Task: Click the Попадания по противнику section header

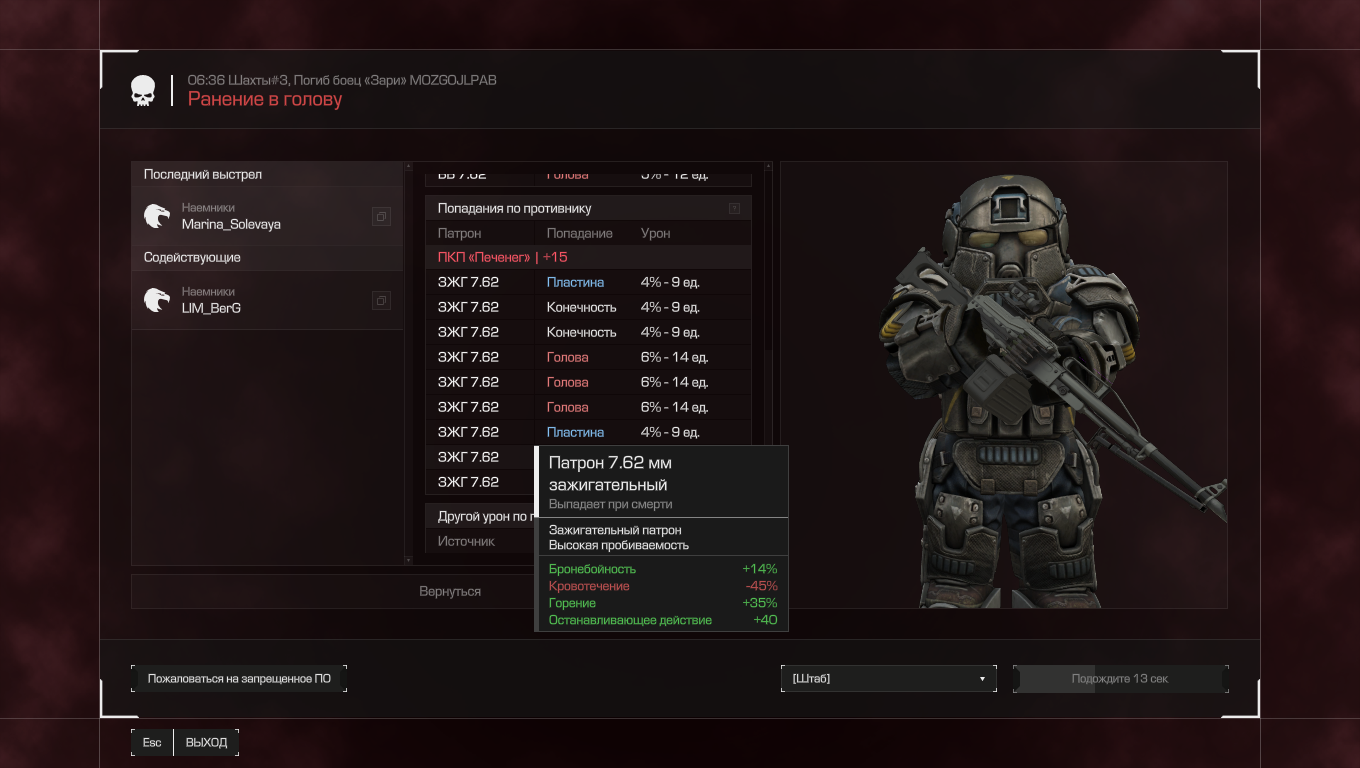Action: pos(588,208)
